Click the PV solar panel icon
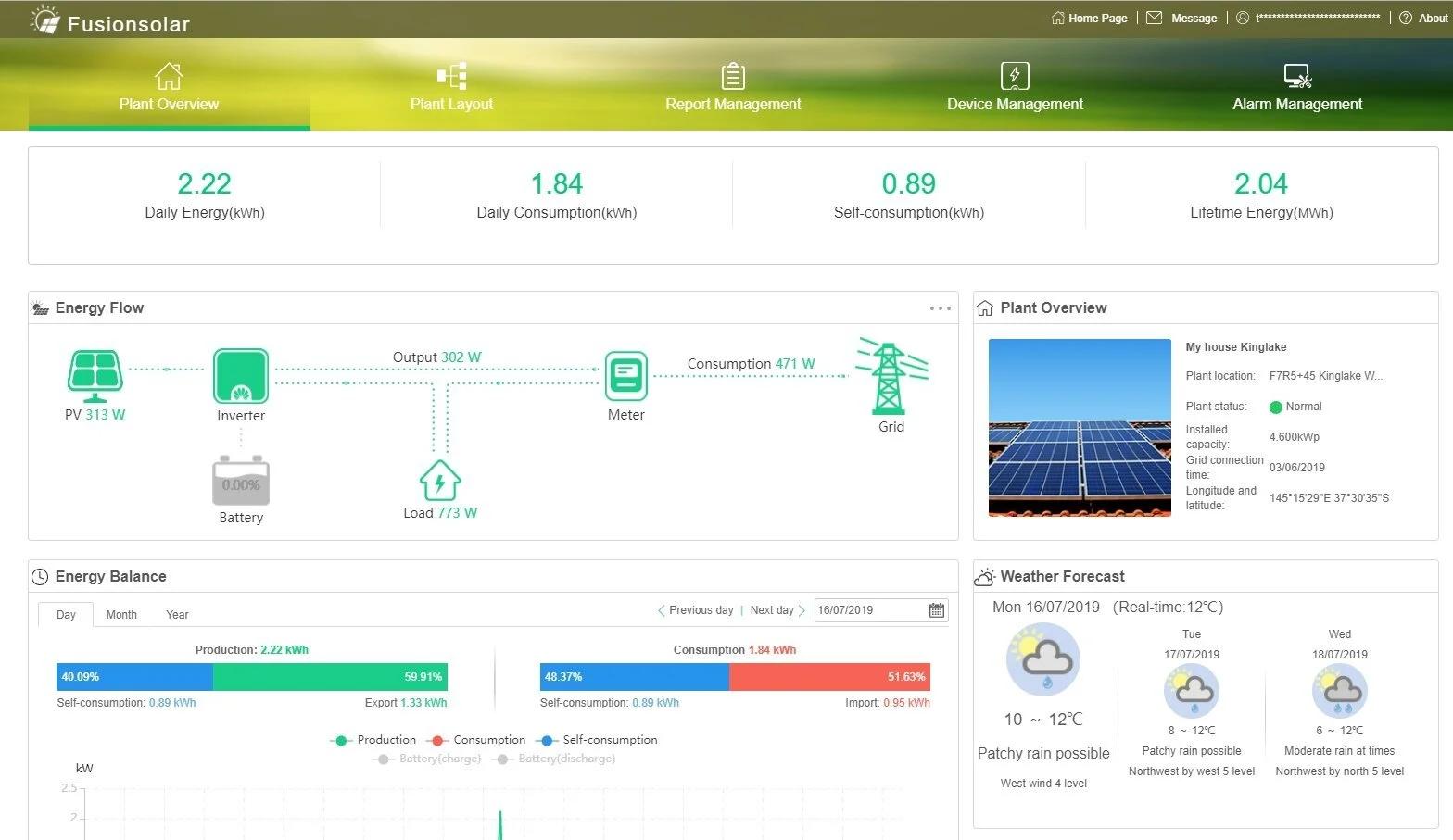1453x840 pixels. pyautogui.click(x=95, y=375)
